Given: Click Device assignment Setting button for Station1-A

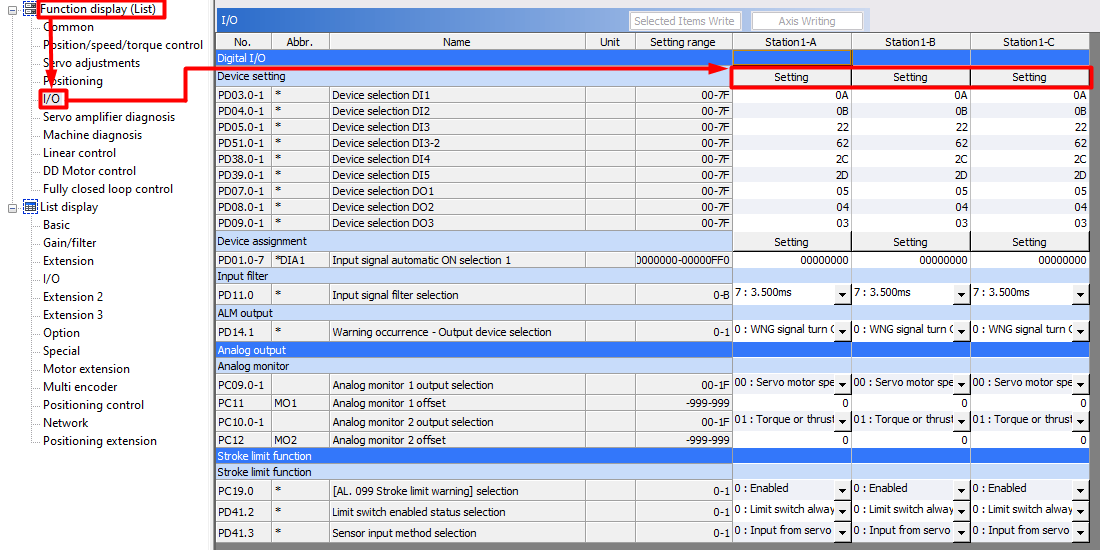Looking at the screenshot, I should pyautogui.click(x=791, y=242).
